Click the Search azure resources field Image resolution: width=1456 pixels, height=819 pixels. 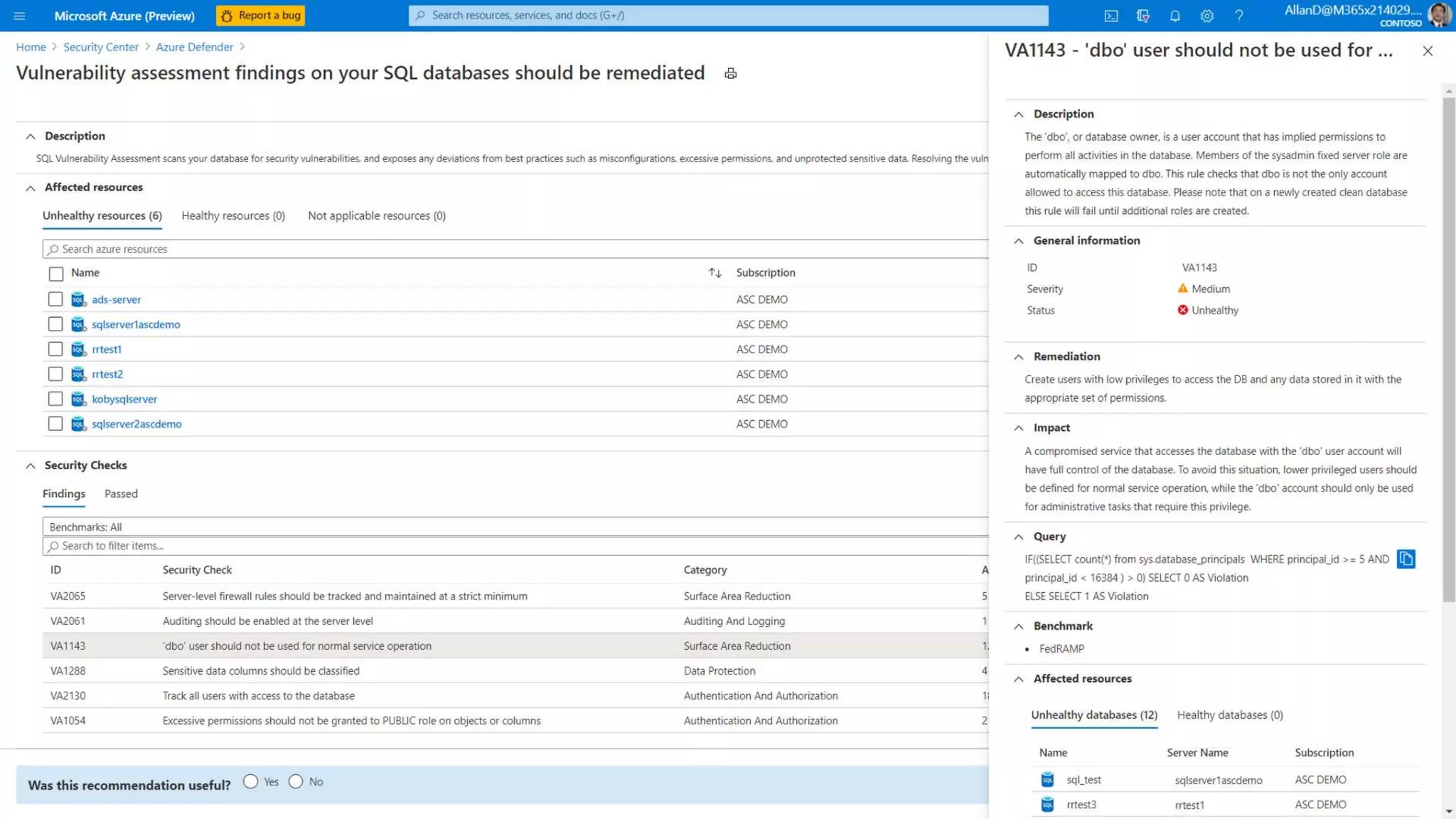tap(515, 249)
